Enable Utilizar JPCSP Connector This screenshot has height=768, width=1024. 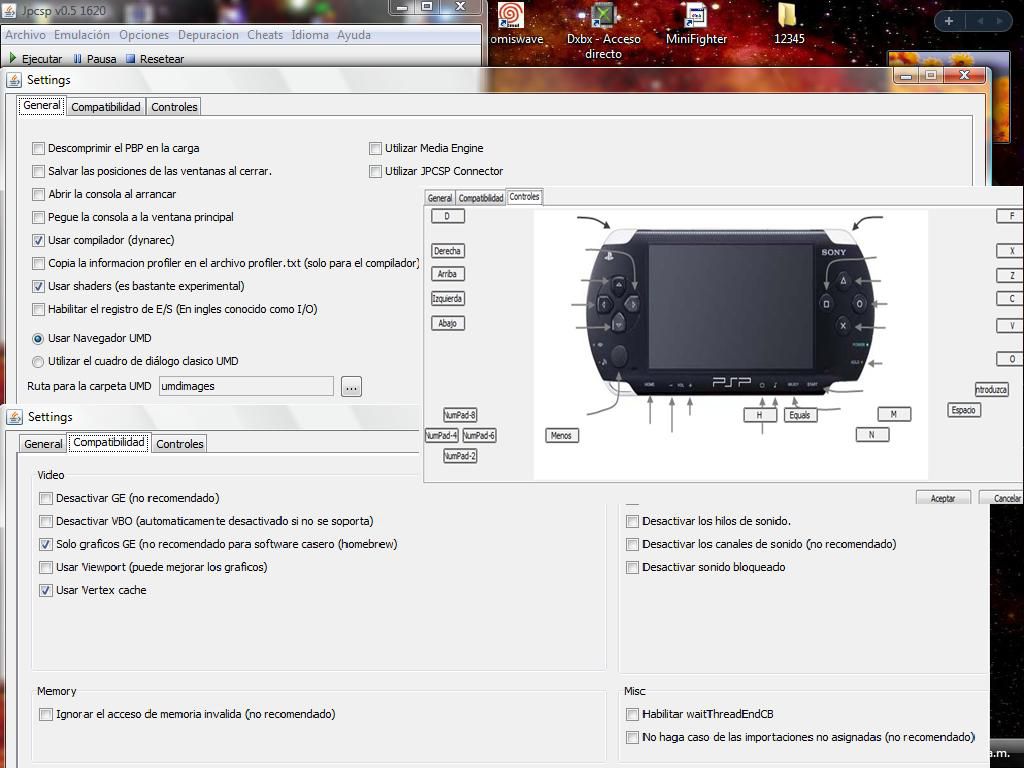point(376,171)
